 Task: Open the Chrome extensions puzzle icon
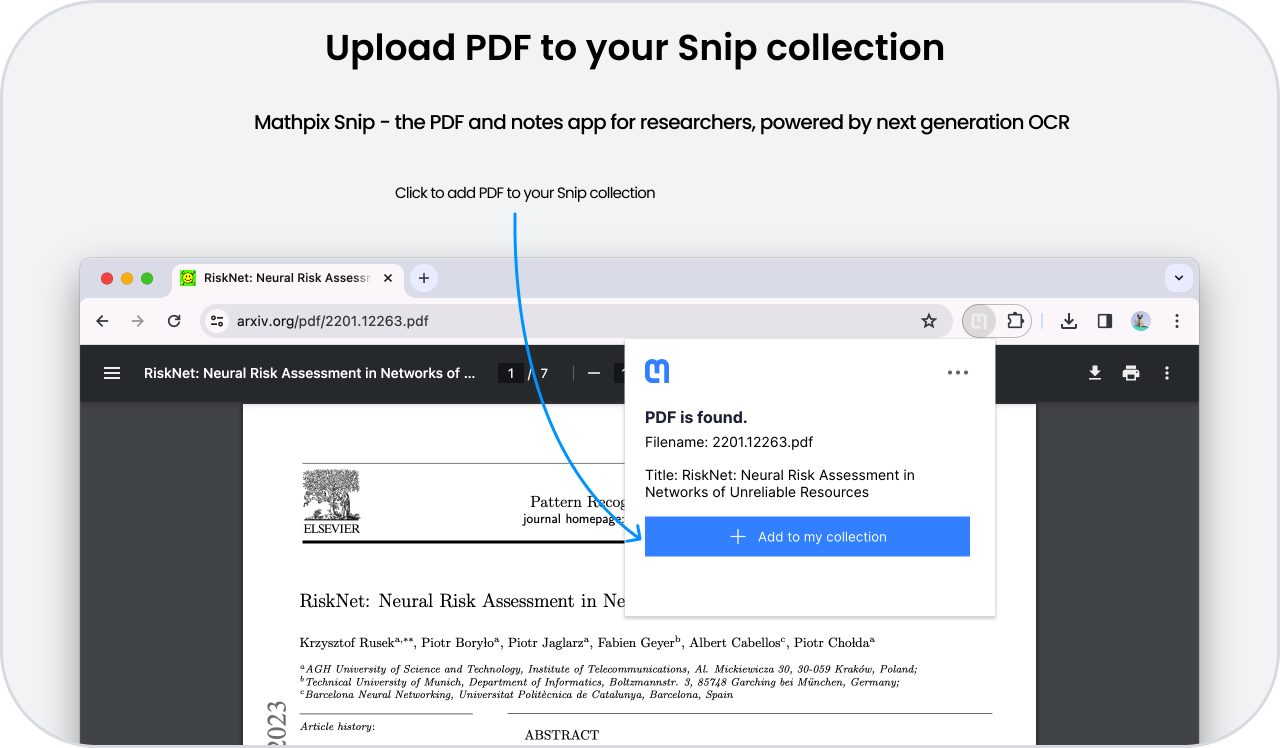pyautogui.click(x=1015, y=321)
